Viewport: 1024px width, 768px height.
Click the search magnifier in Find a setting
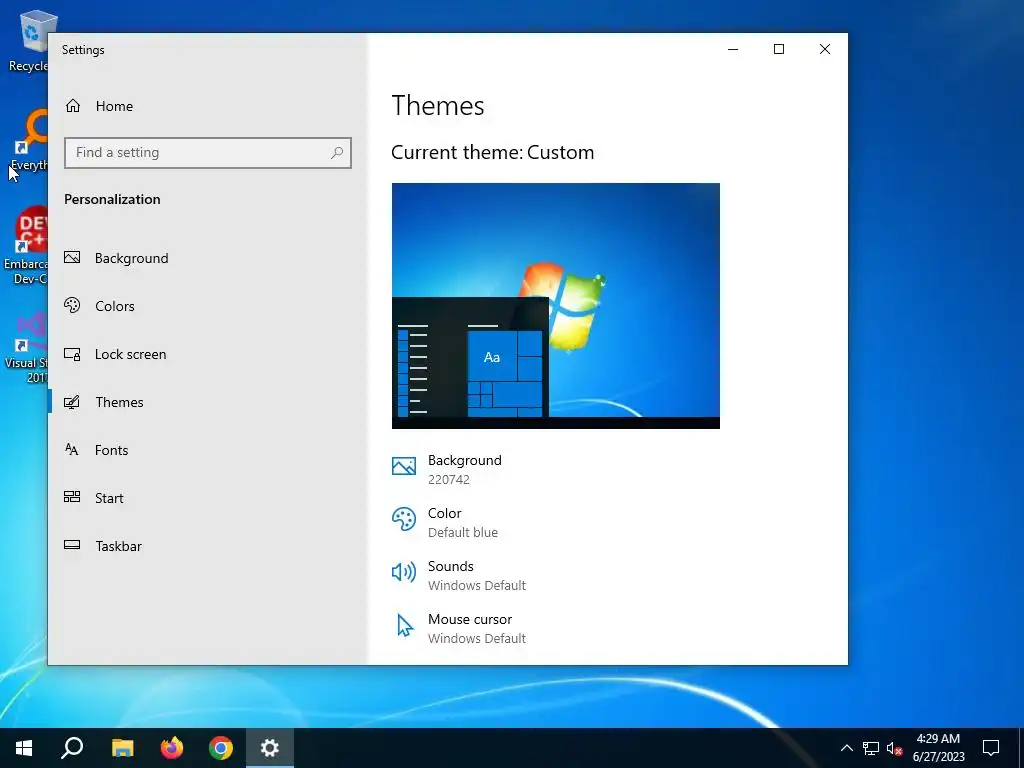337,153
